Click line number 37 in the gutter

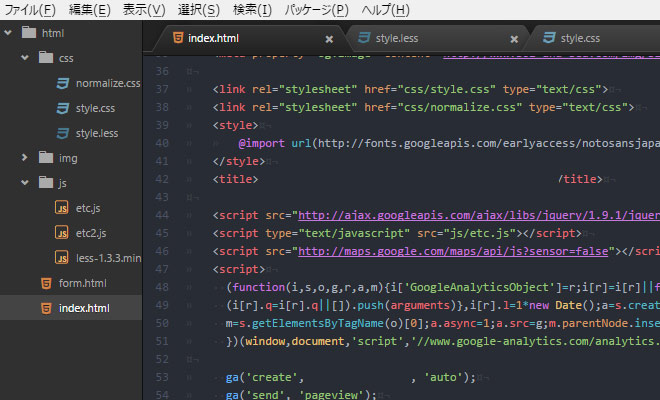[162, 89]
